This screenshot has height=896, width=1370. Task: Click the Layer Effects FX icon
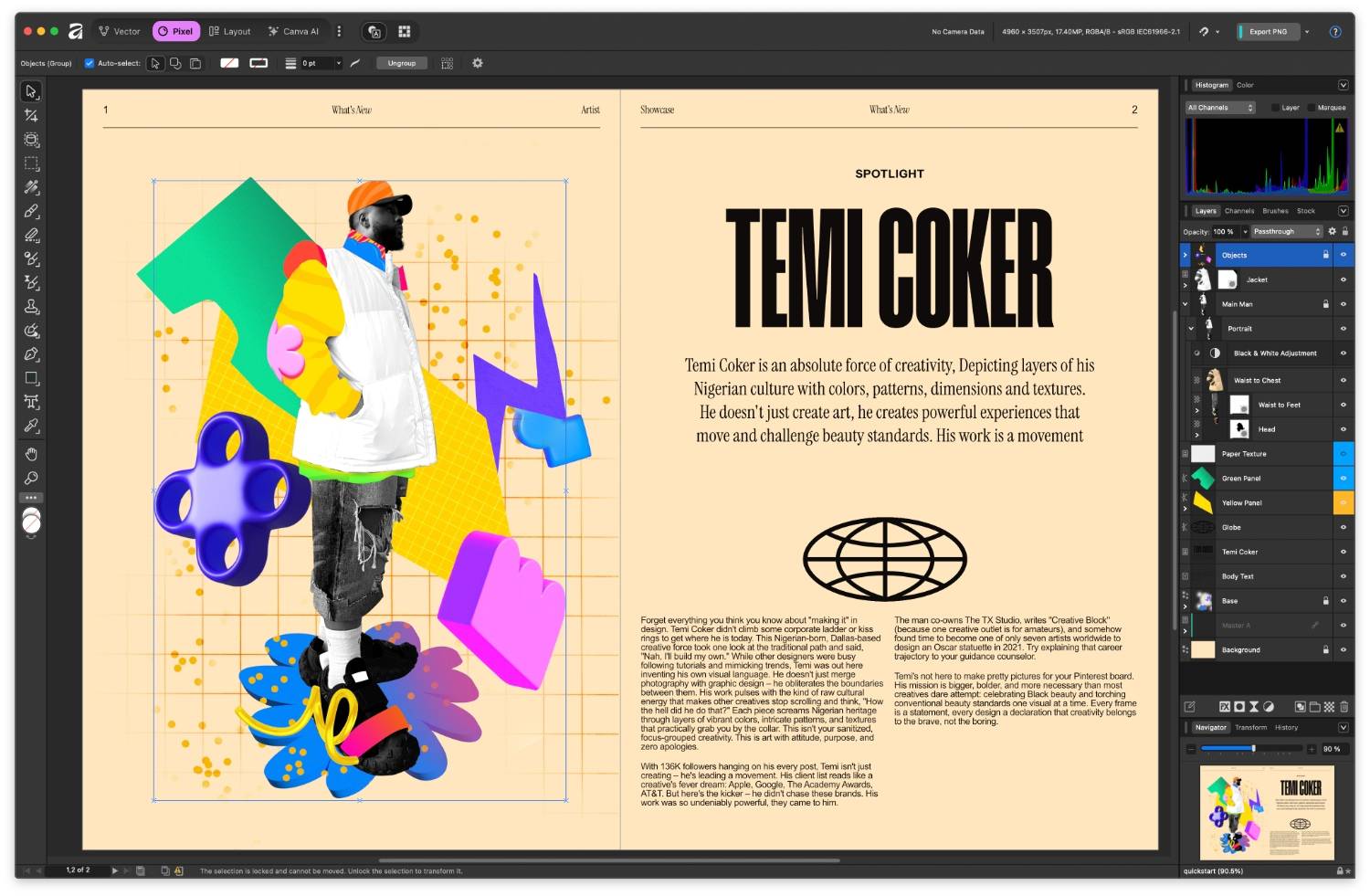click(x=1225, y=706)
